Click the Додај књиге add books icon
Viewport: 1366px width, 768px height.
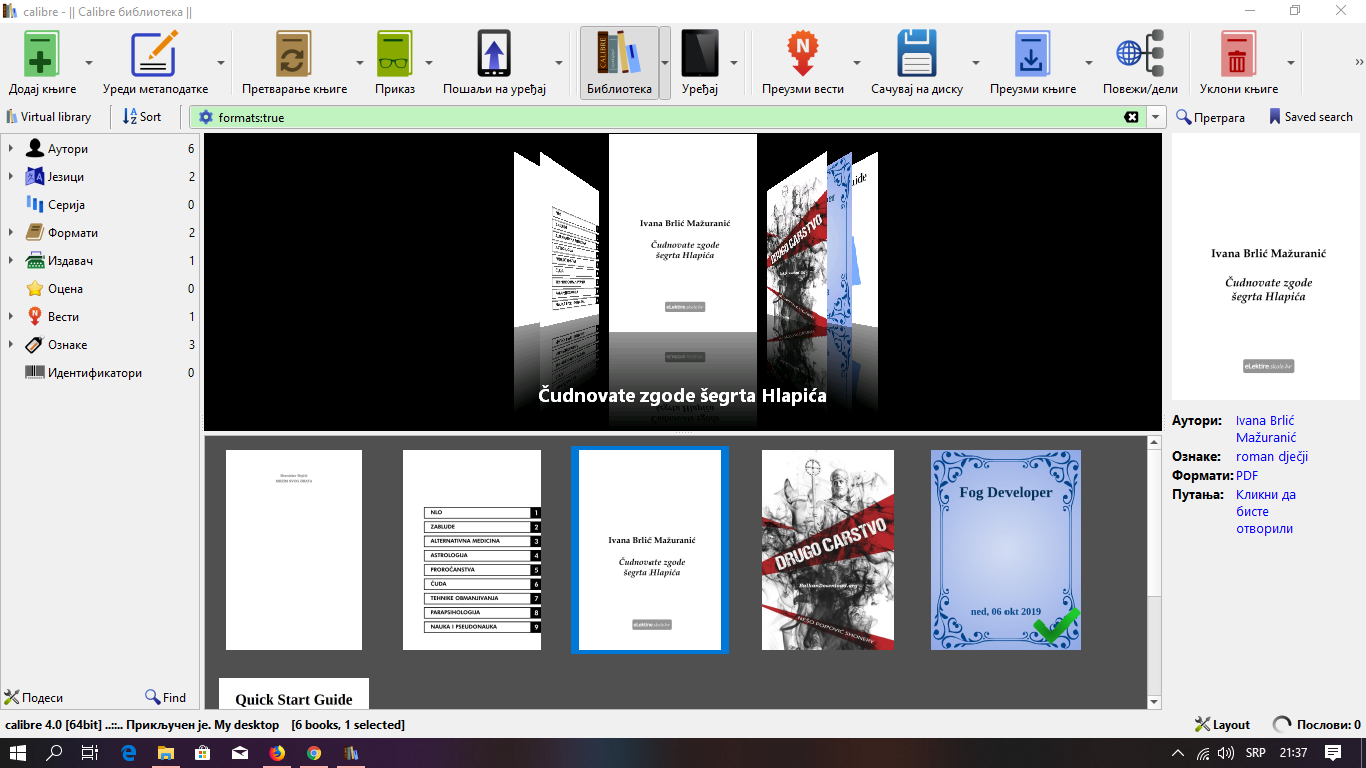(42, 53)
